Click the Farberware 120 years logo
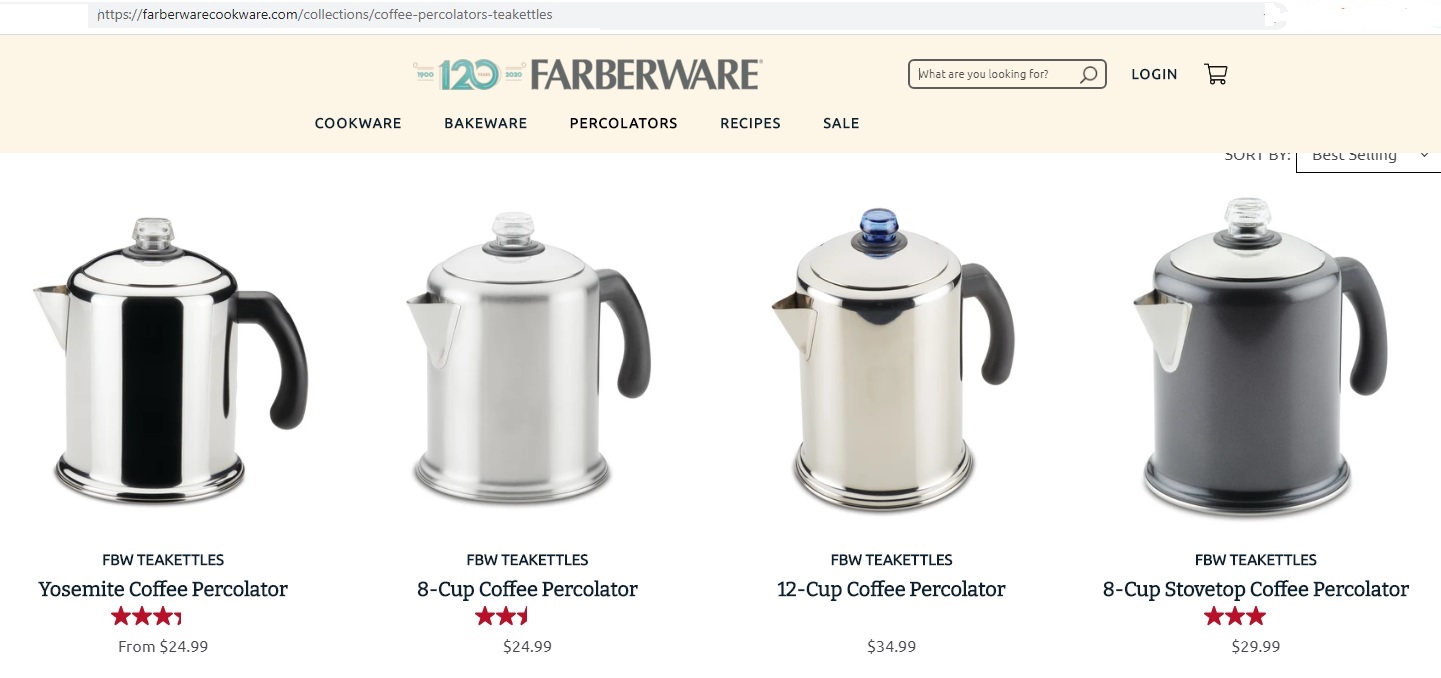The image size is (1441, 678). (x=587, y=74)
